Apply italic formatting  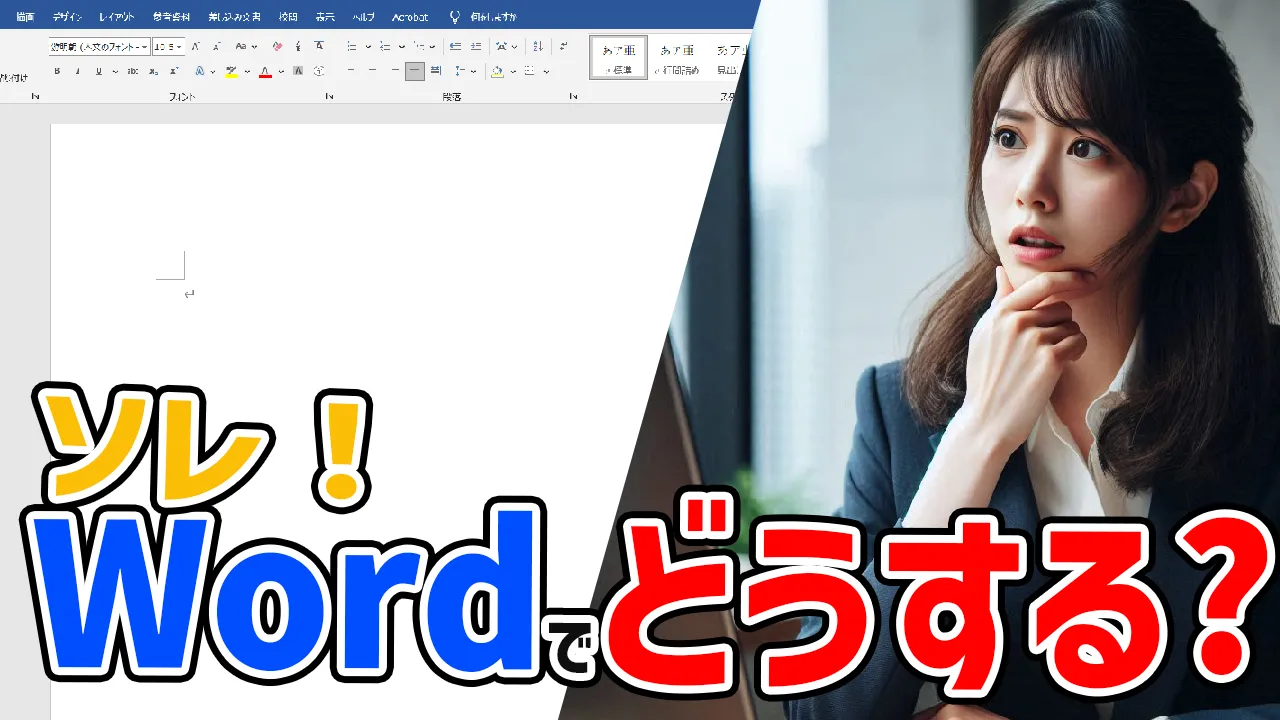[x=78, y=70]
